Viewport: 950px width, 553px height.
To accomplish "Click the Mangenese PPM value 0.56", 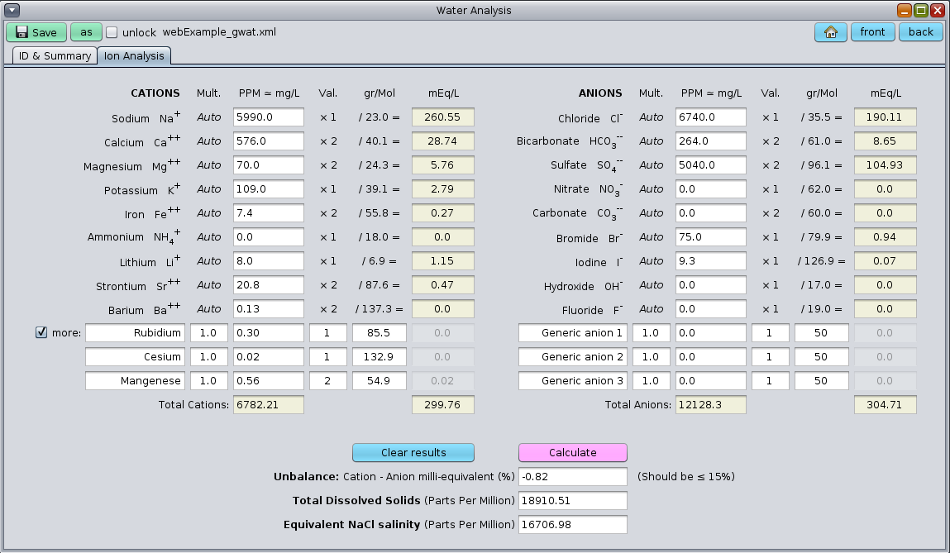I will coord(268,380).
